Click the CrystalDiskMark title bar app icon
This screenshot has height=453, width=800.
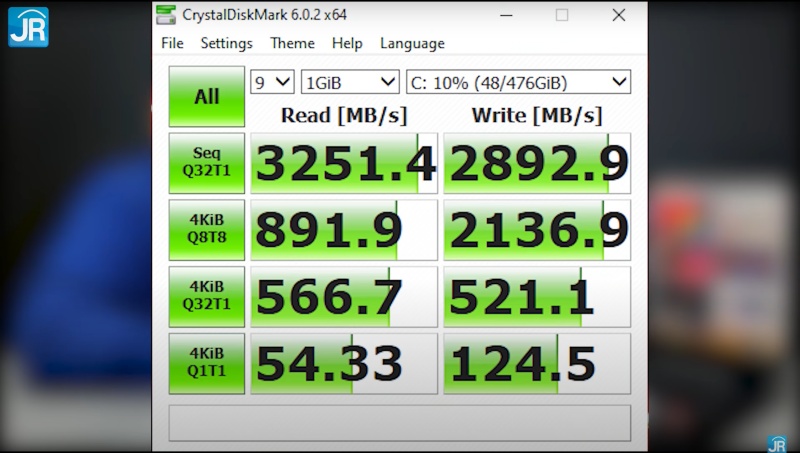(166, 15)
